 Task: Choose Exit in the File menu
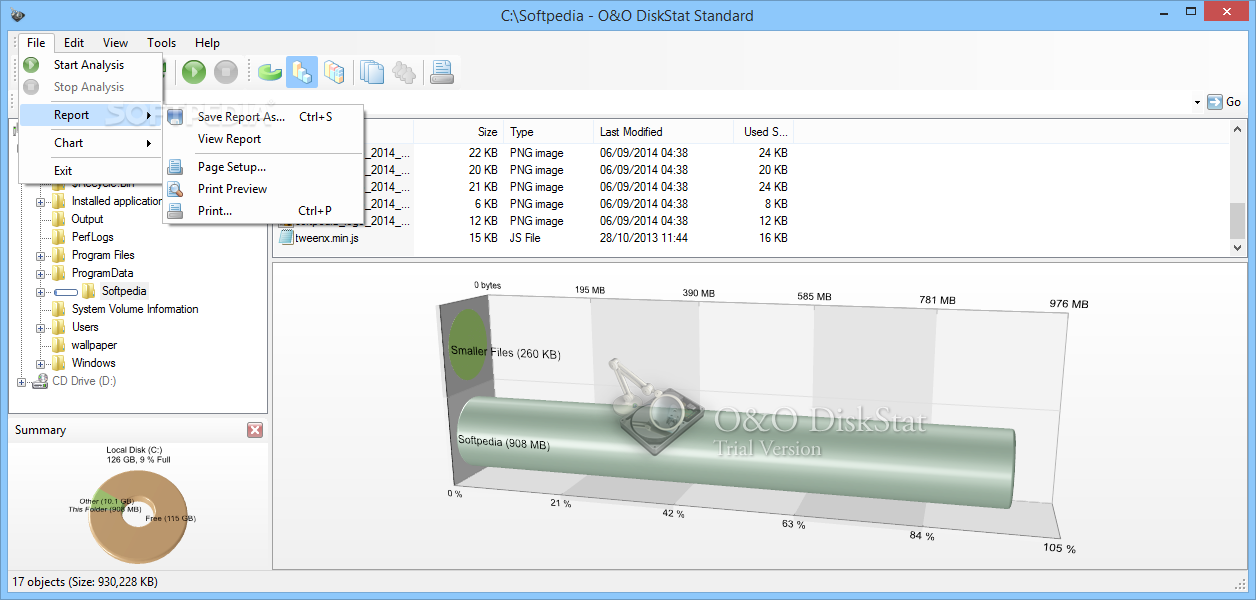(90, 171)
